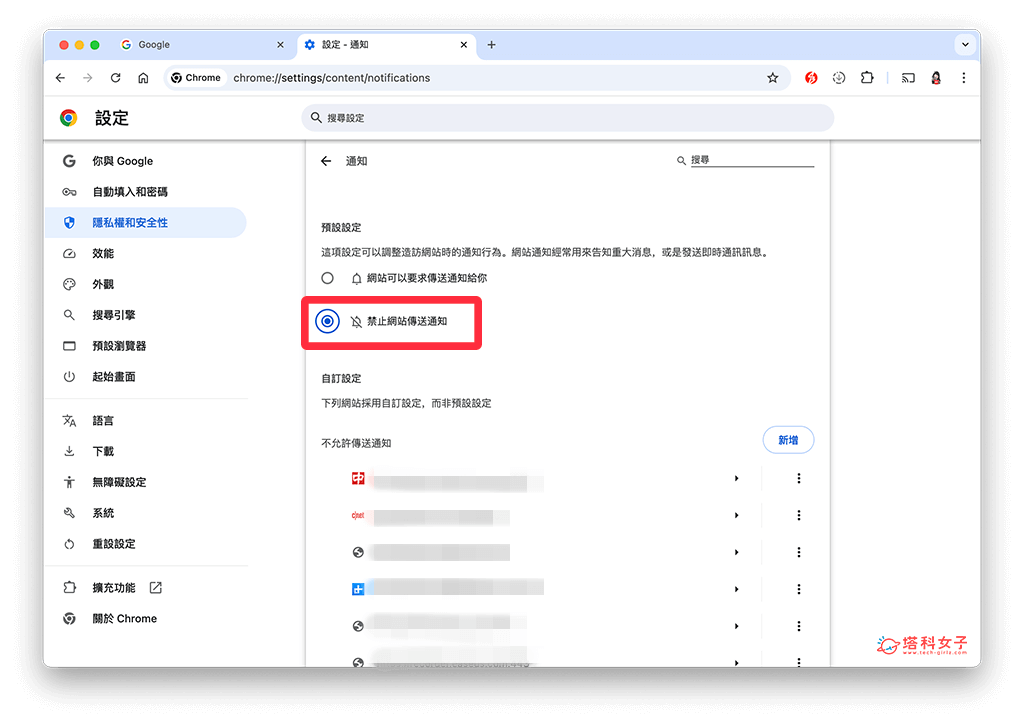This screenshot has width=1024, height=724.
Task: Click the cast media icon
Action: point(908,78)
